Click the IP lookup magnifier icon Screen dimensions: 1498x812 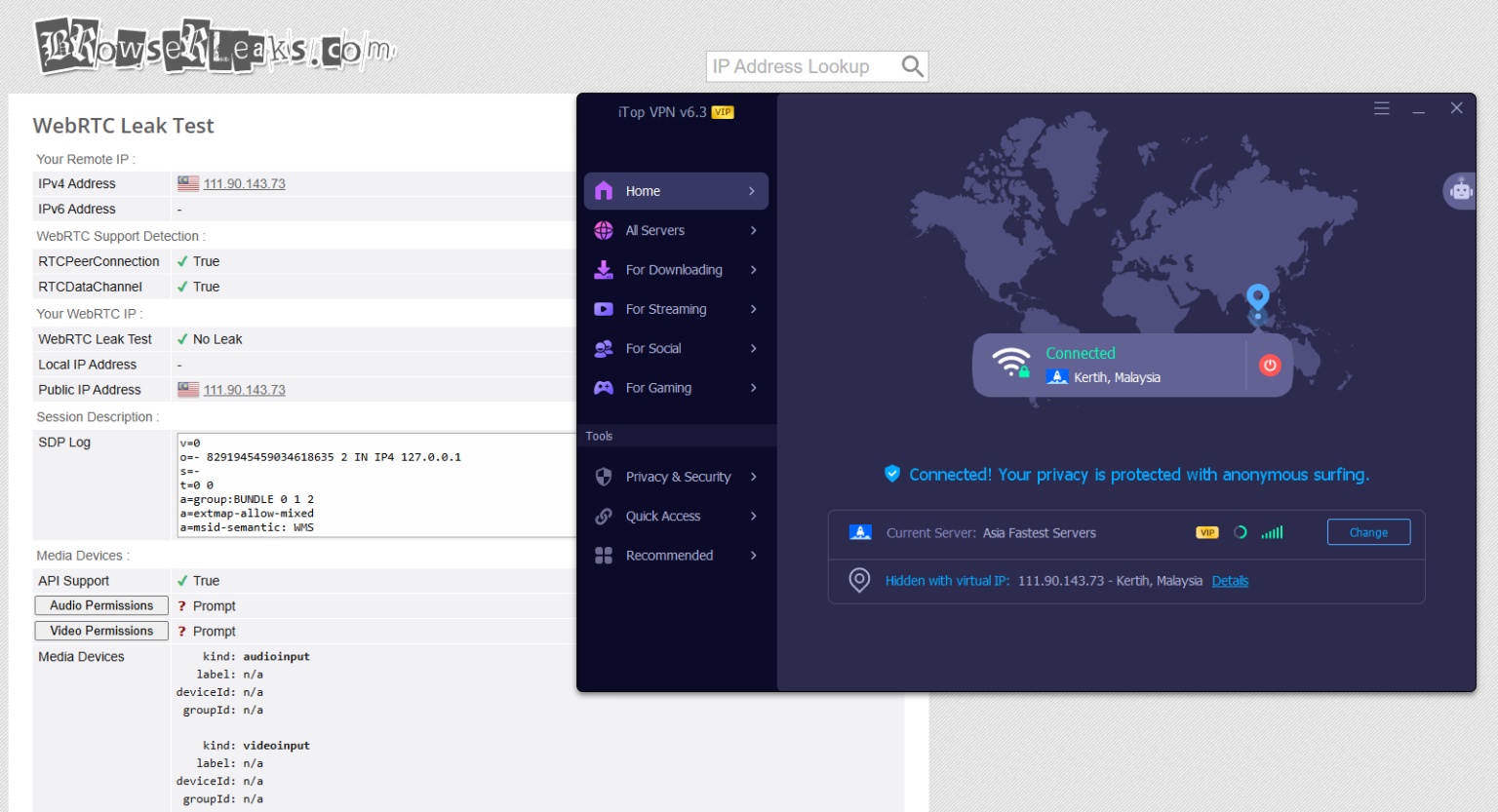coord(912,65)
